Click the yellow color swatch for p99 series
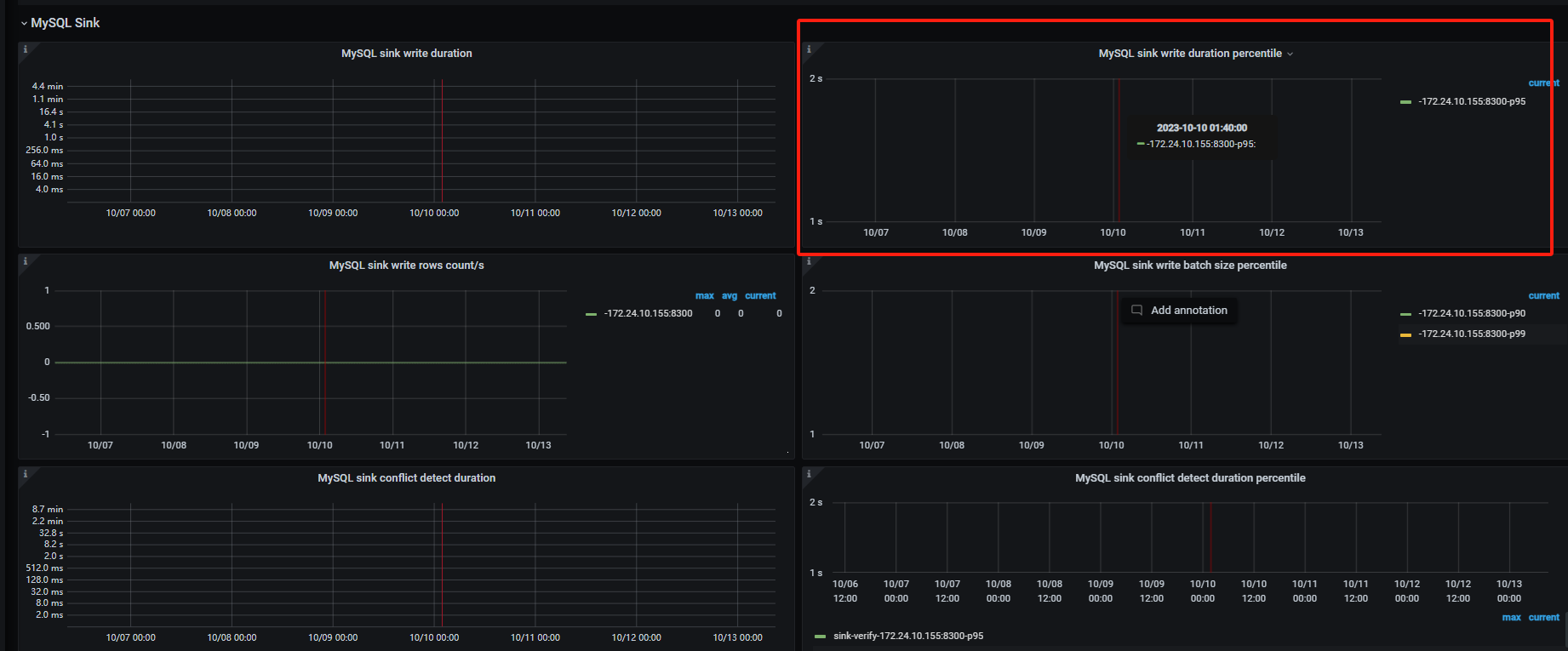 (1405, 334)
